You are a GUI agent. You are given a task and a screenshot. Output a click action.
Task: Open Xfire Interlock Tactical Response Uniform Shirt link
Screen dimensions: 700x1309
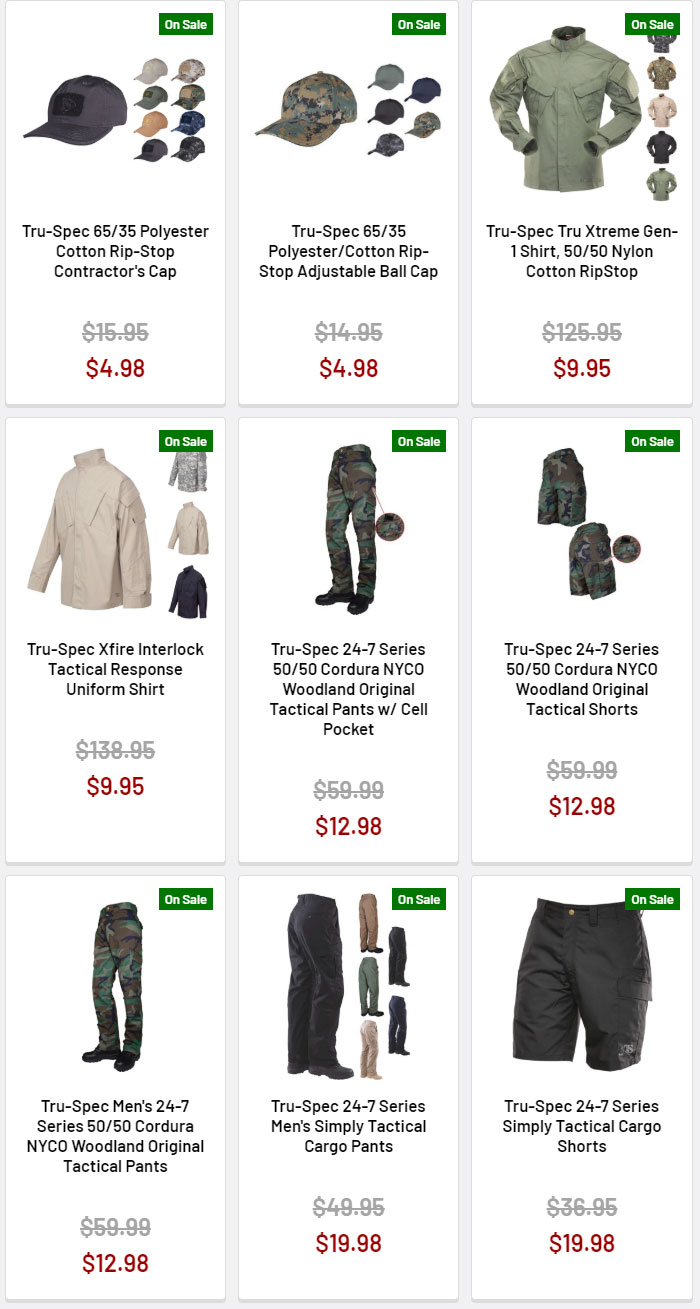pyautogui.click(x=115, y=669)
